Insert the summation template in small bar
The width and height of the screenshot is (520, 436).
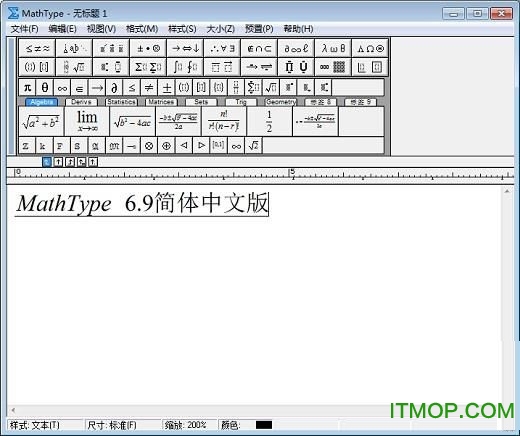click(253, 88)
